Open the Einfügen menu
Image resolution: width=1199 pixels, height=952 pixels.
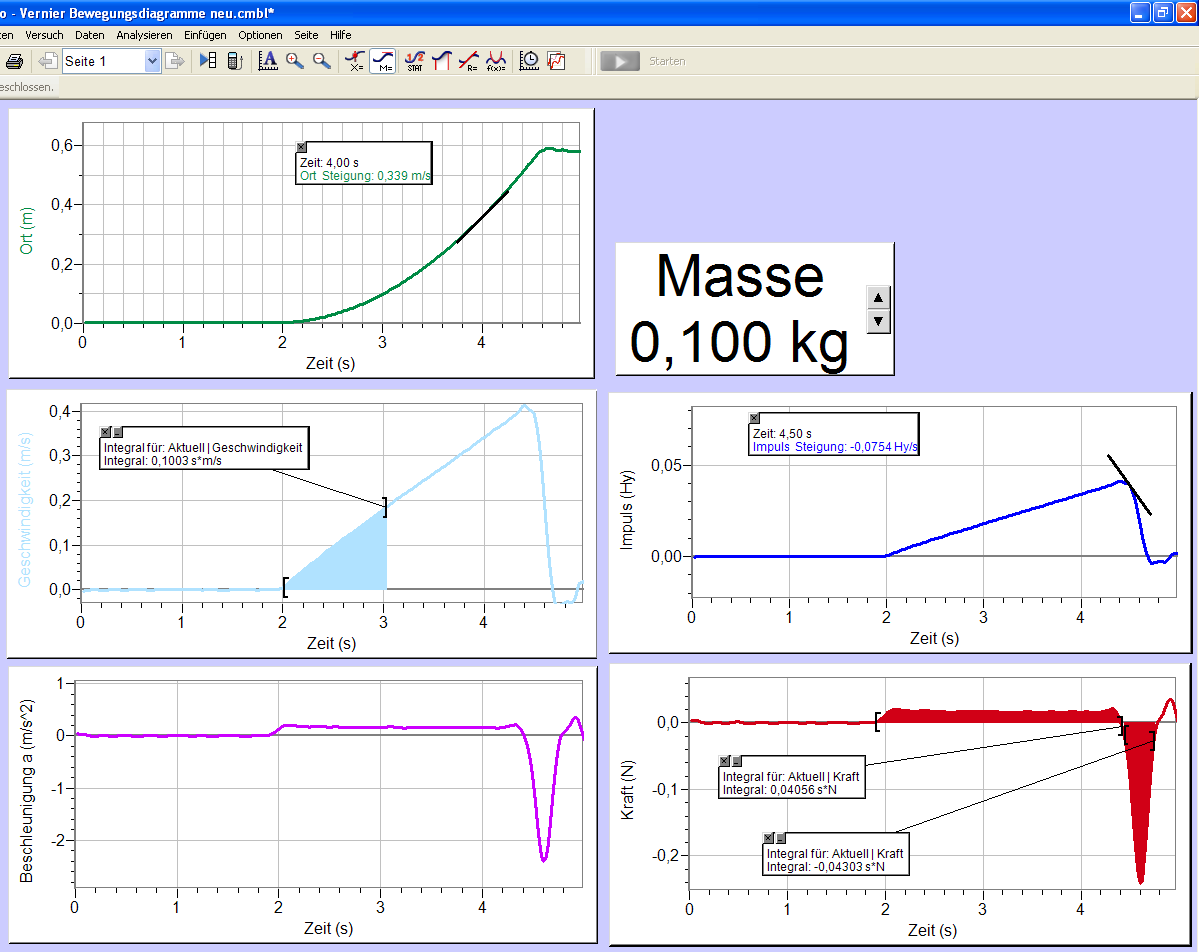pos(205,35)
